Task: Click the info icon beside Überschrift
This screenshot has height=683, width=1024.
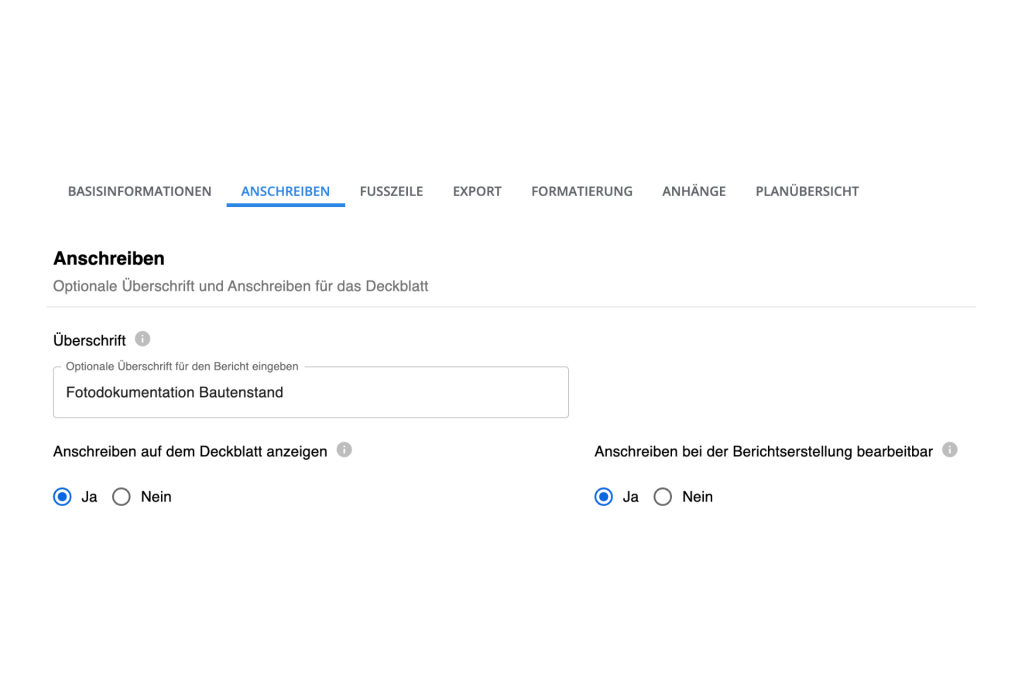Action: [142, 339]
